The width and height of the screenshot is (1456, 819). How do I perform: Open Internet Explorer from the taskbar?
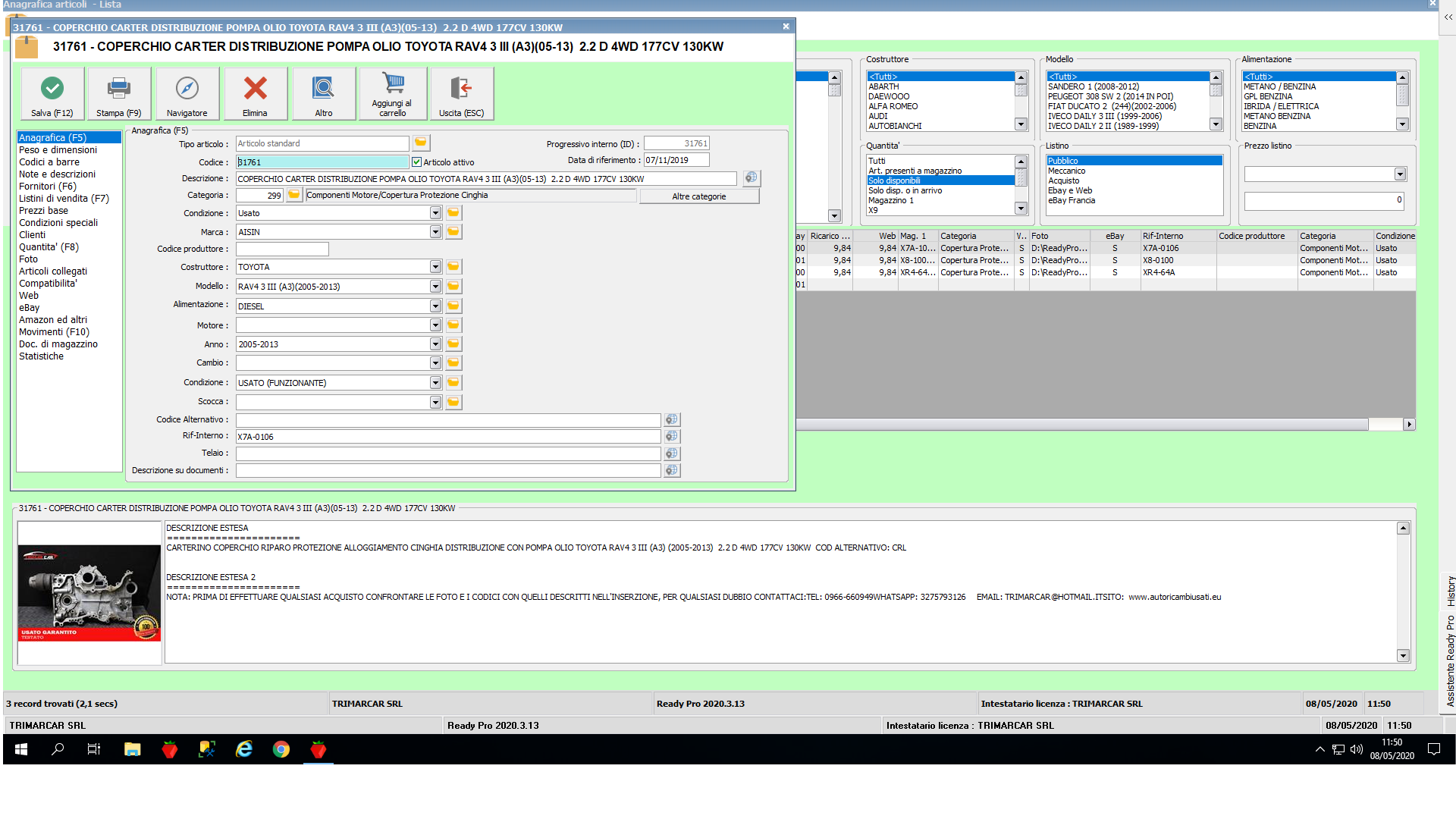point(244,749)
